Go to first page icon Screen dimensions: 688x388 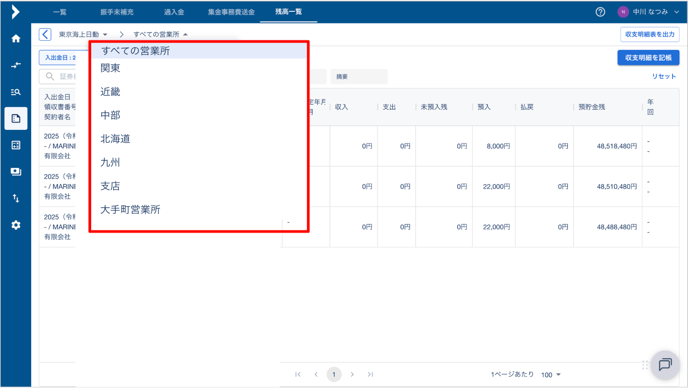298,374
